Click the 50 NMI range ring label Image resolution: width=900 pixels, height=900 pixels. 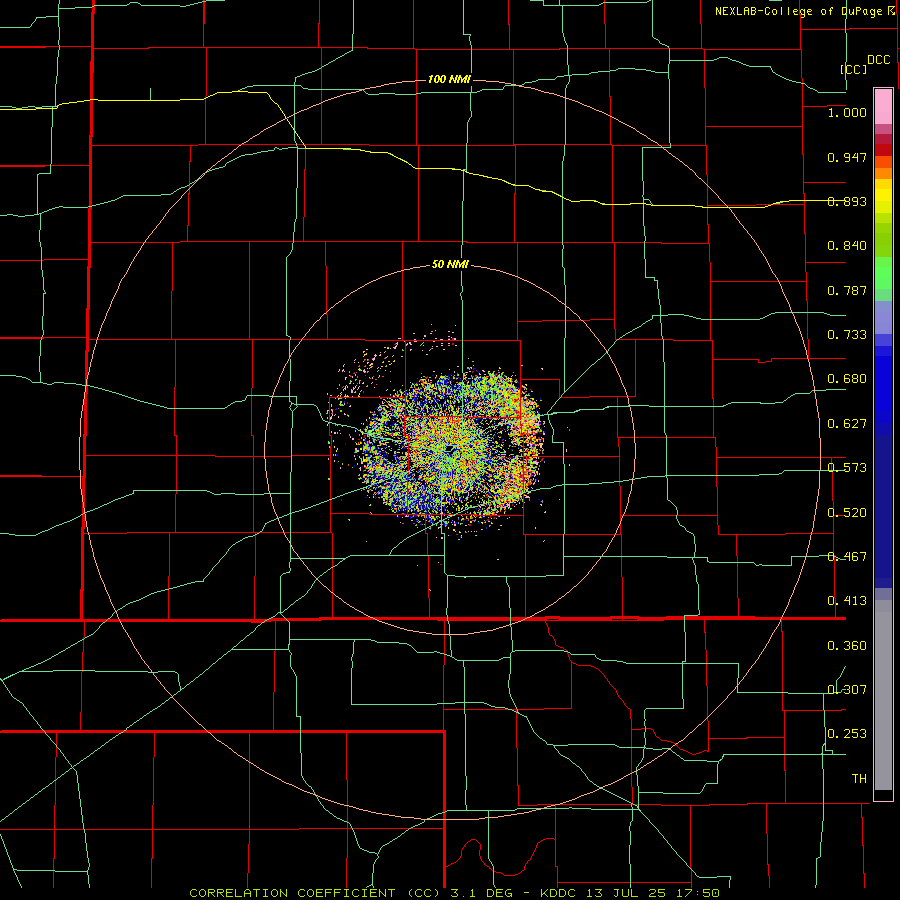click(x=450, y=265)
